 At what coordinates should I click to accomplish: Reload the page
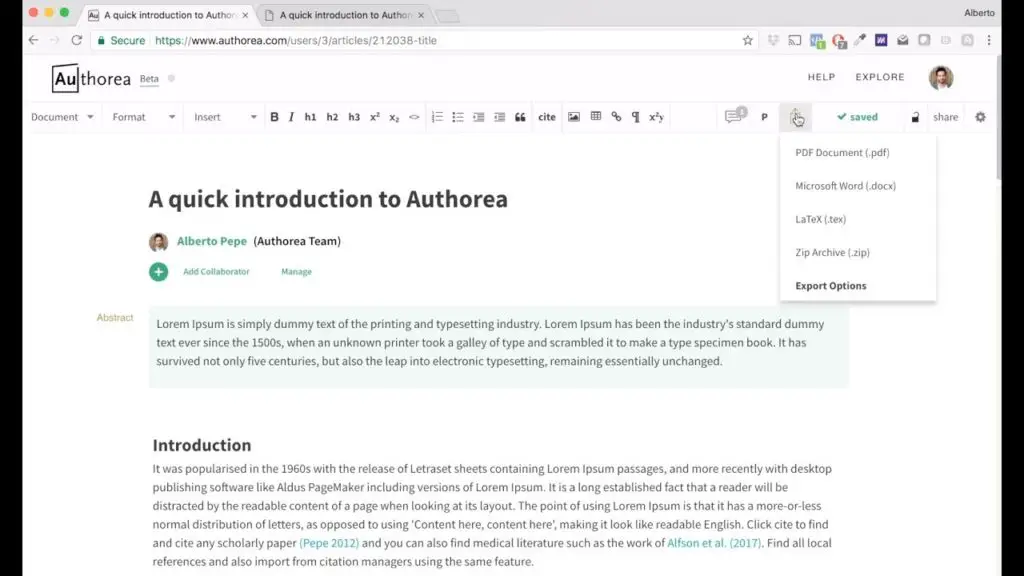tap(76, 40)
